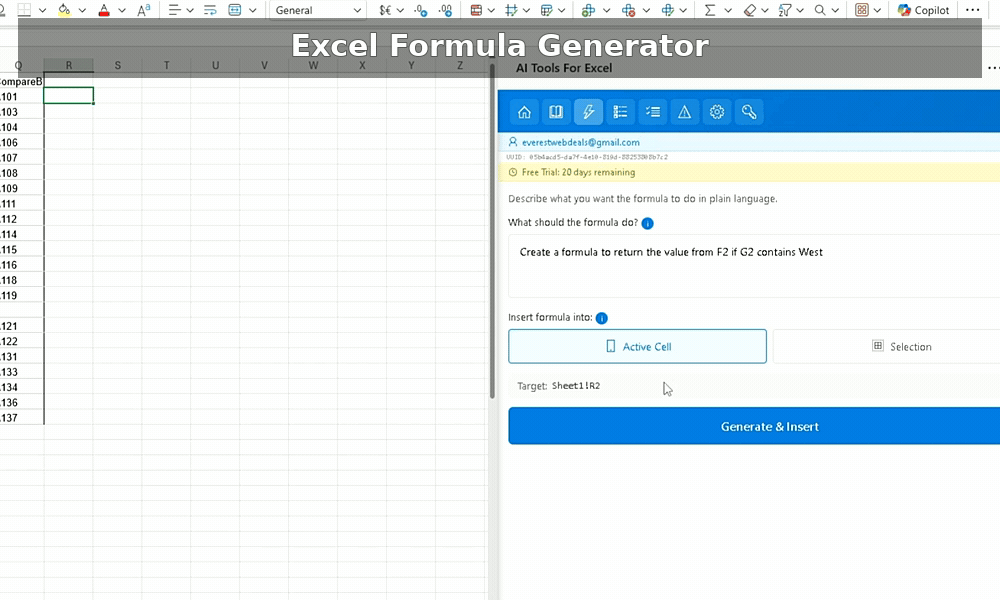
Task: Select the lightning bolt formula generator icon
Action: tap(588, 112)
